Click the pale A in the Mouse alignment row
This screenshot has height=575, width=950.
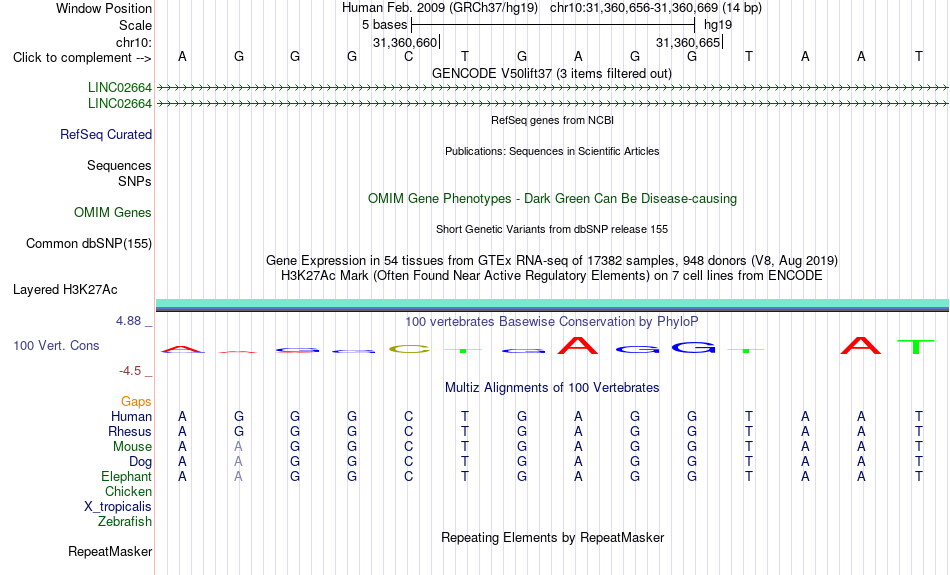[239, 447]
